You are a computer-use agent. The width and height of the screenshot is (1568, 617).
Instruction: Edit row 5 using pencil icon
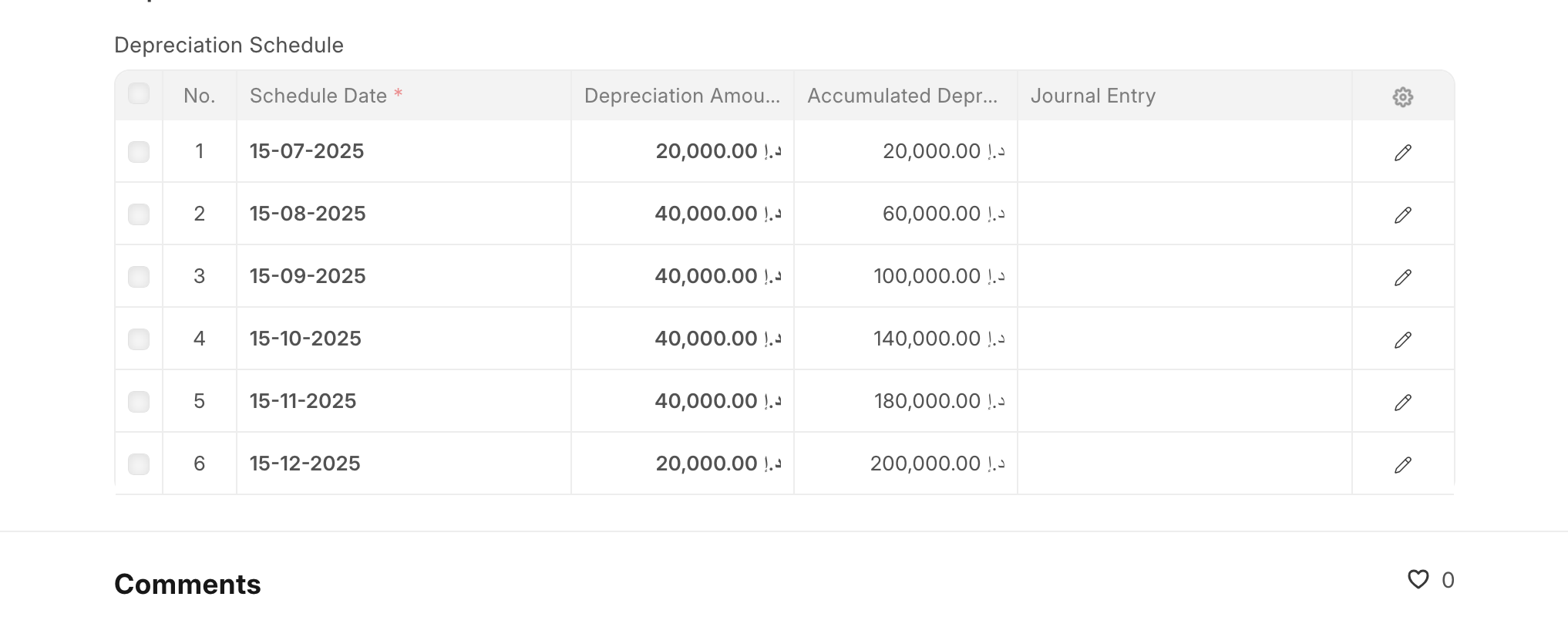click(1402, 402)
